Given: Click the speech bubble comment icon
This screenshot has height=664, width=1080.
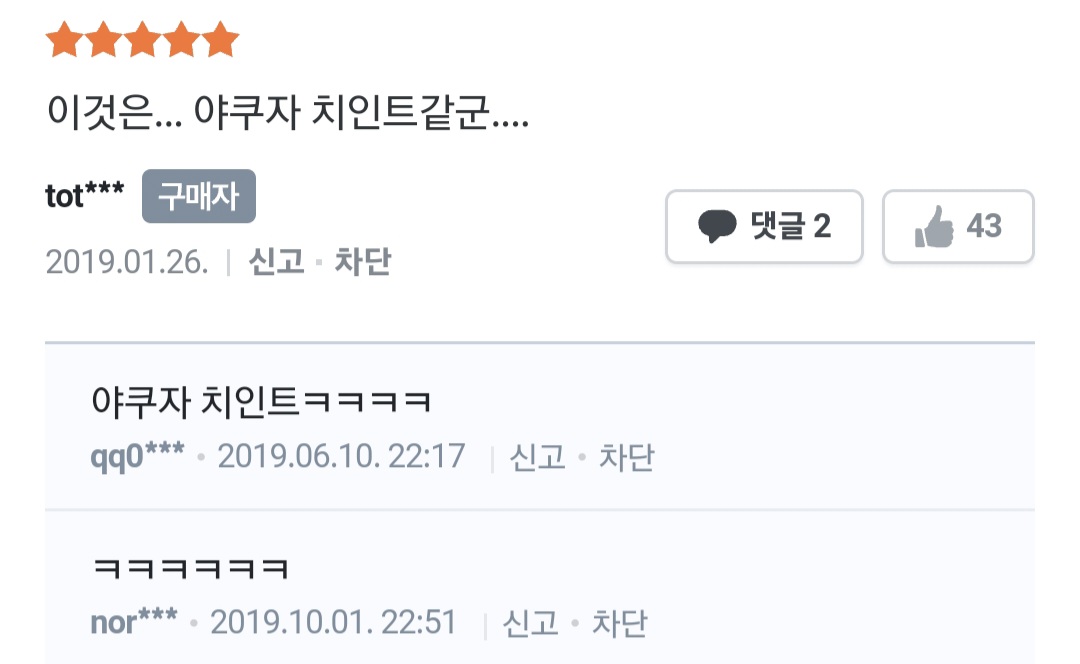Looking at the screenshot, I should coord(717,227).
